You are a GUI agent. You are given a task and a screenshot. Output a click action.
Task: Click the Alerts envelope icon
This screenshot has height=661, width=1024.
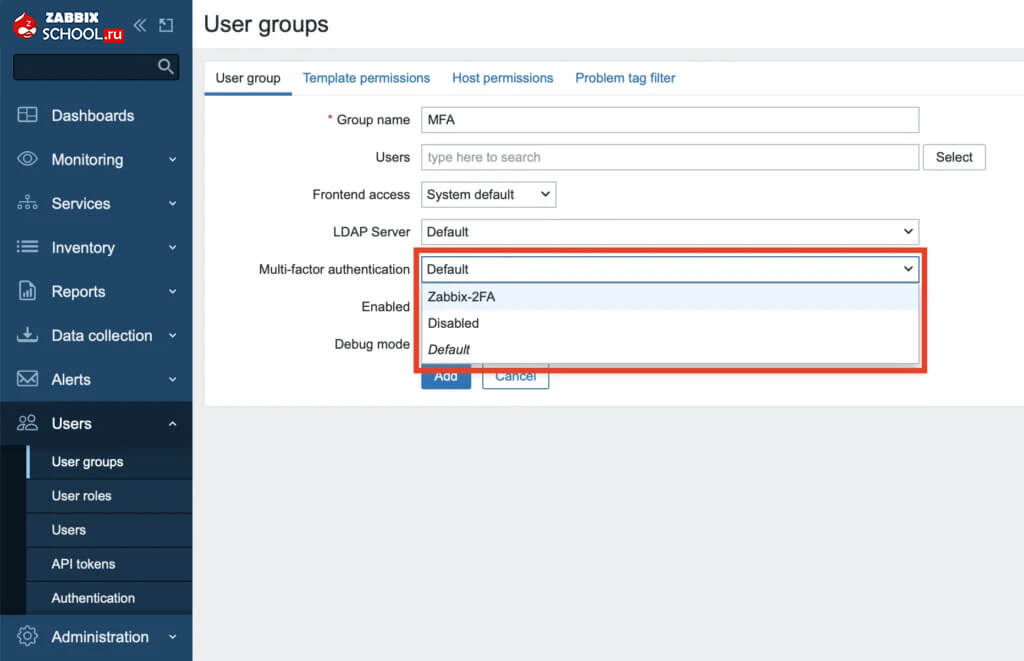click(27, 379)
